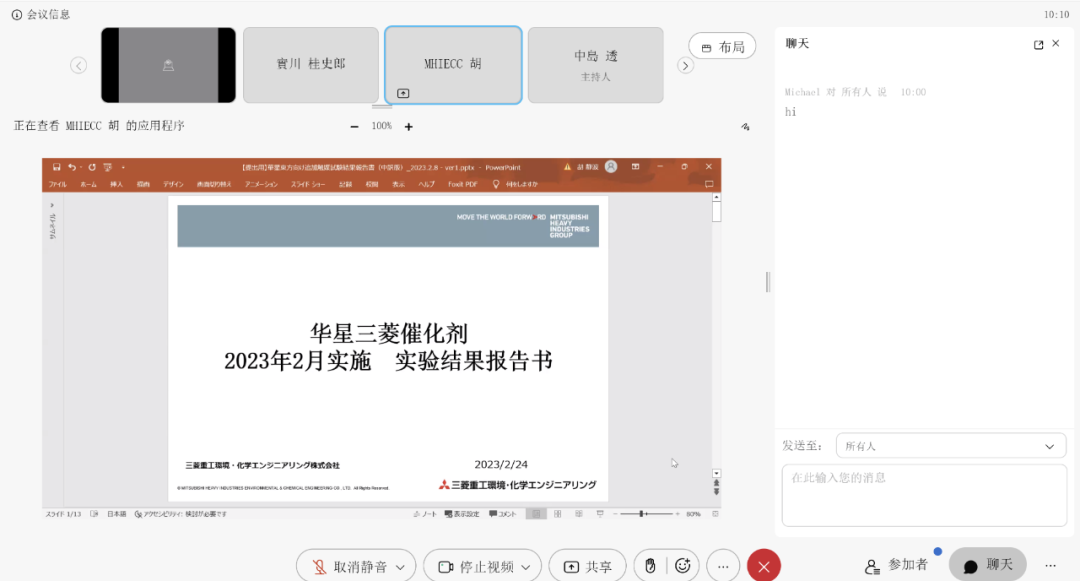Type in the chat message input box
Image resolution: width=1080 pixels, height=581 pixels.
point(923,494)
